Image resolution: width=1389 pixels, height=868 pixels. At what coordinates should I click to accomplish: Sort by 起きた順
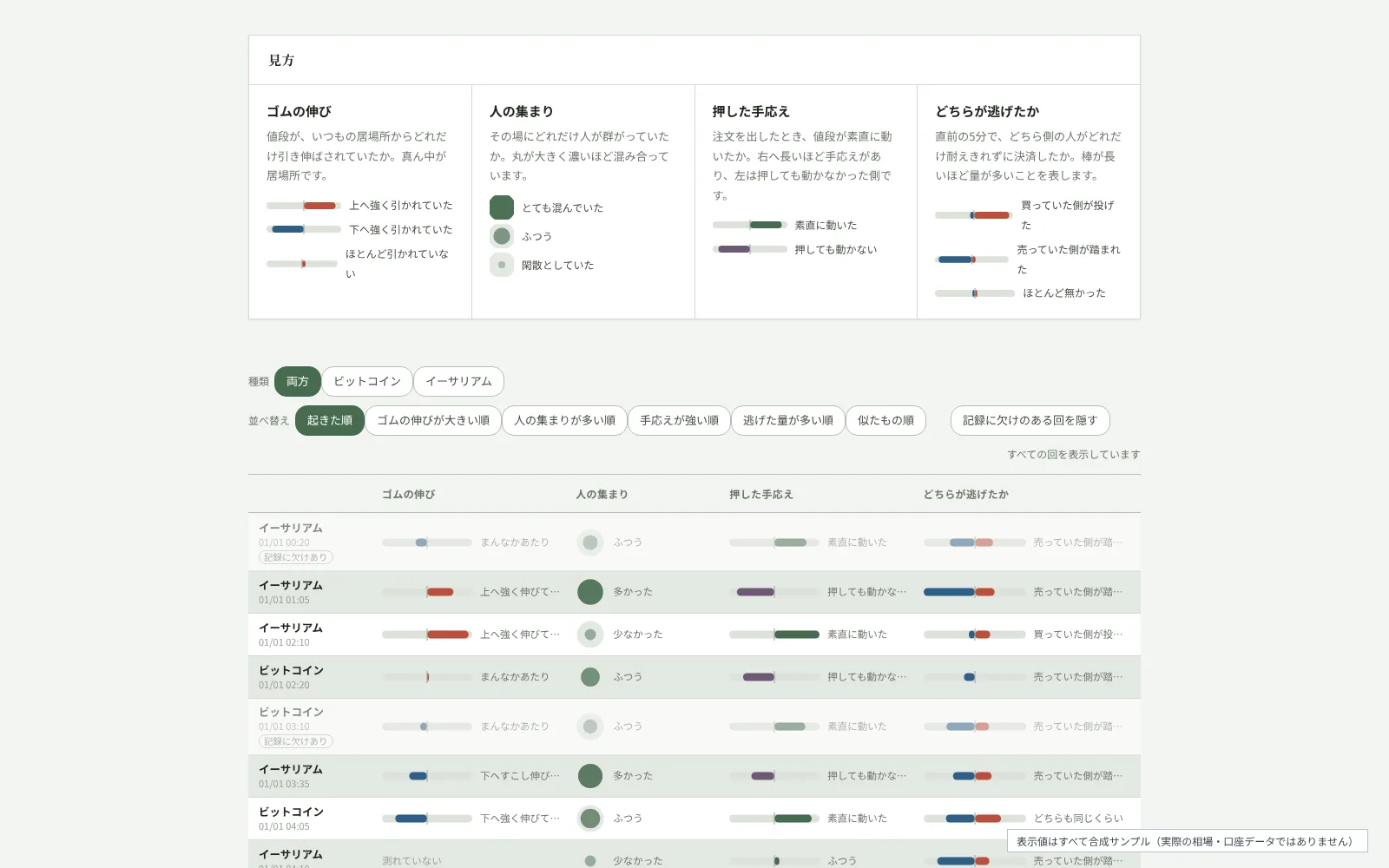pos(330,420)
